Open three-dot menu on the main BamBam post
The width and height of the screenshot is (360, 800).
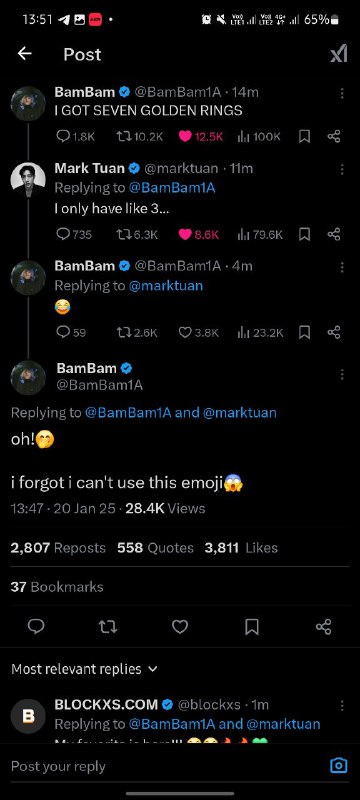[342, 375]
